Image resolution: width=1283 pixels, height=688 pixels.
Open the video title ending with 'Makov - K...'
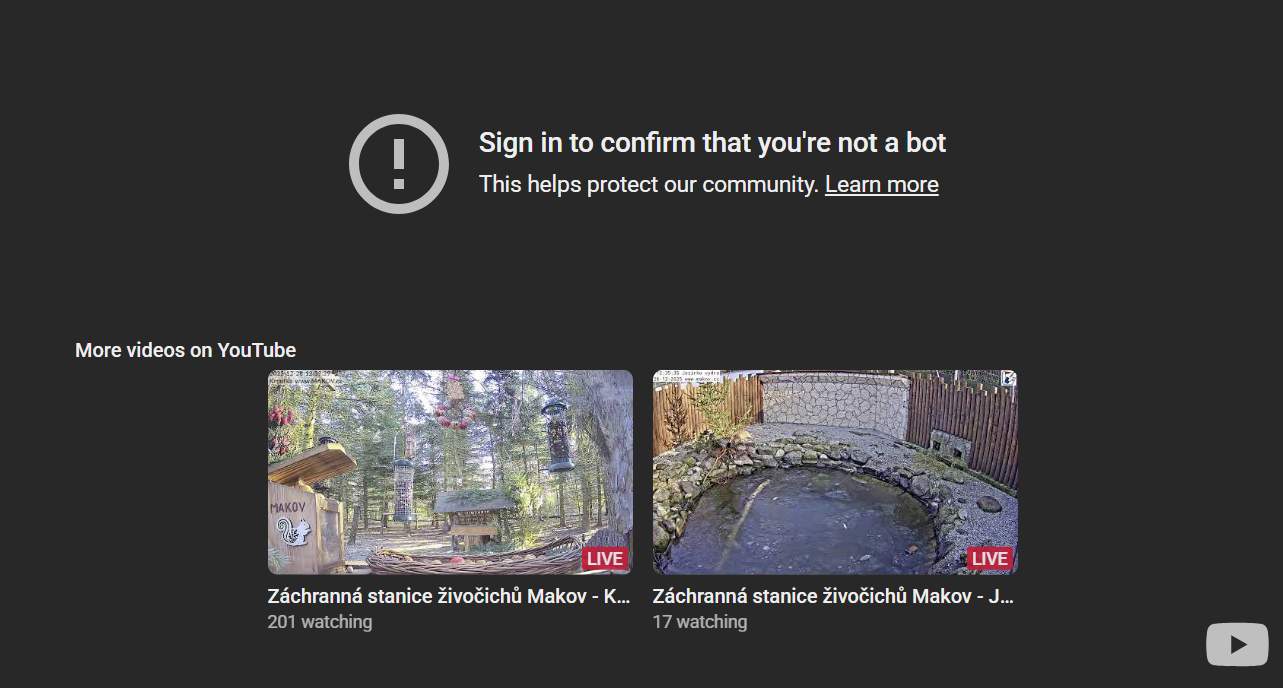coord(449,596)
